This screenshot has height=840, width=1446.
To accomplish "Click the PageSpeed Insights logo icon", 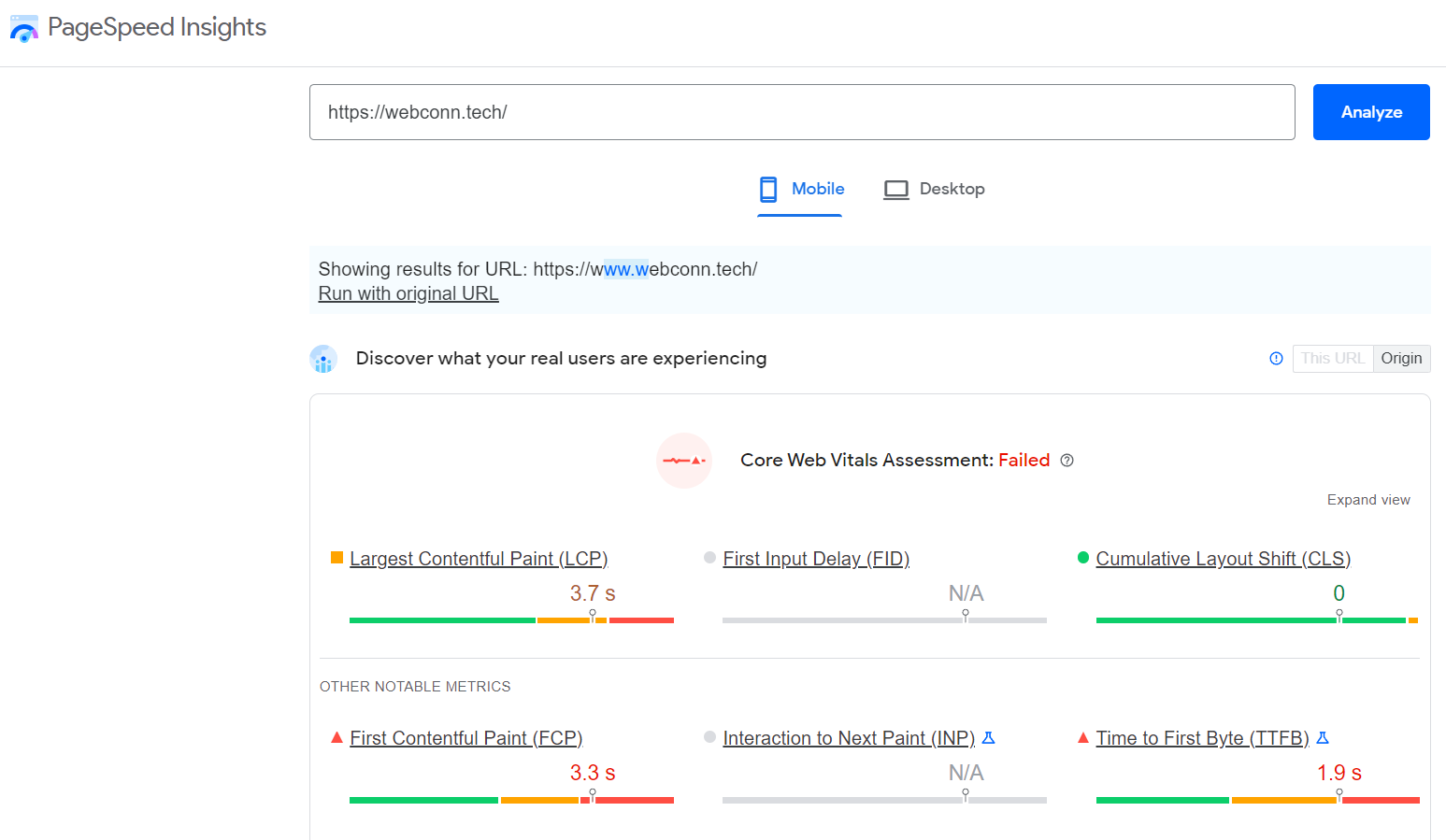I will [x=23, y=28].
